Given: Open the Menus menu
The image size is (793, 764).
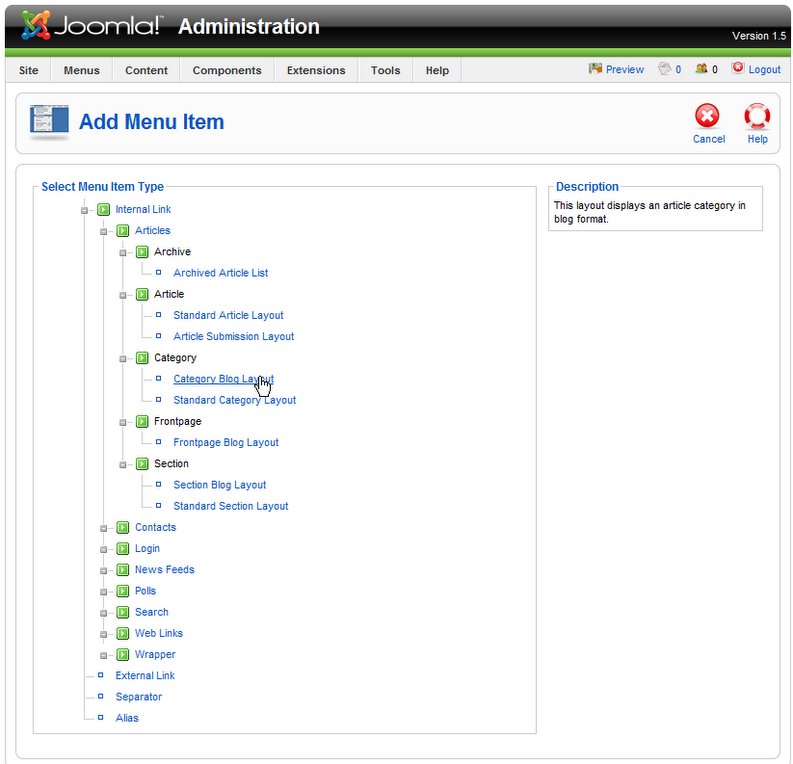Looking at the screenshot, I should coord(81,70).
